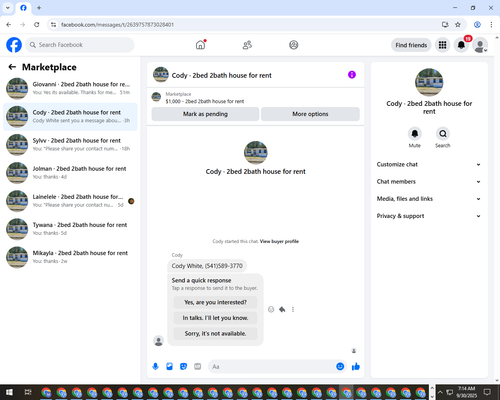Click More options button
The width and height of the screenshot is (500, 400).
click(x=310, y=114)
